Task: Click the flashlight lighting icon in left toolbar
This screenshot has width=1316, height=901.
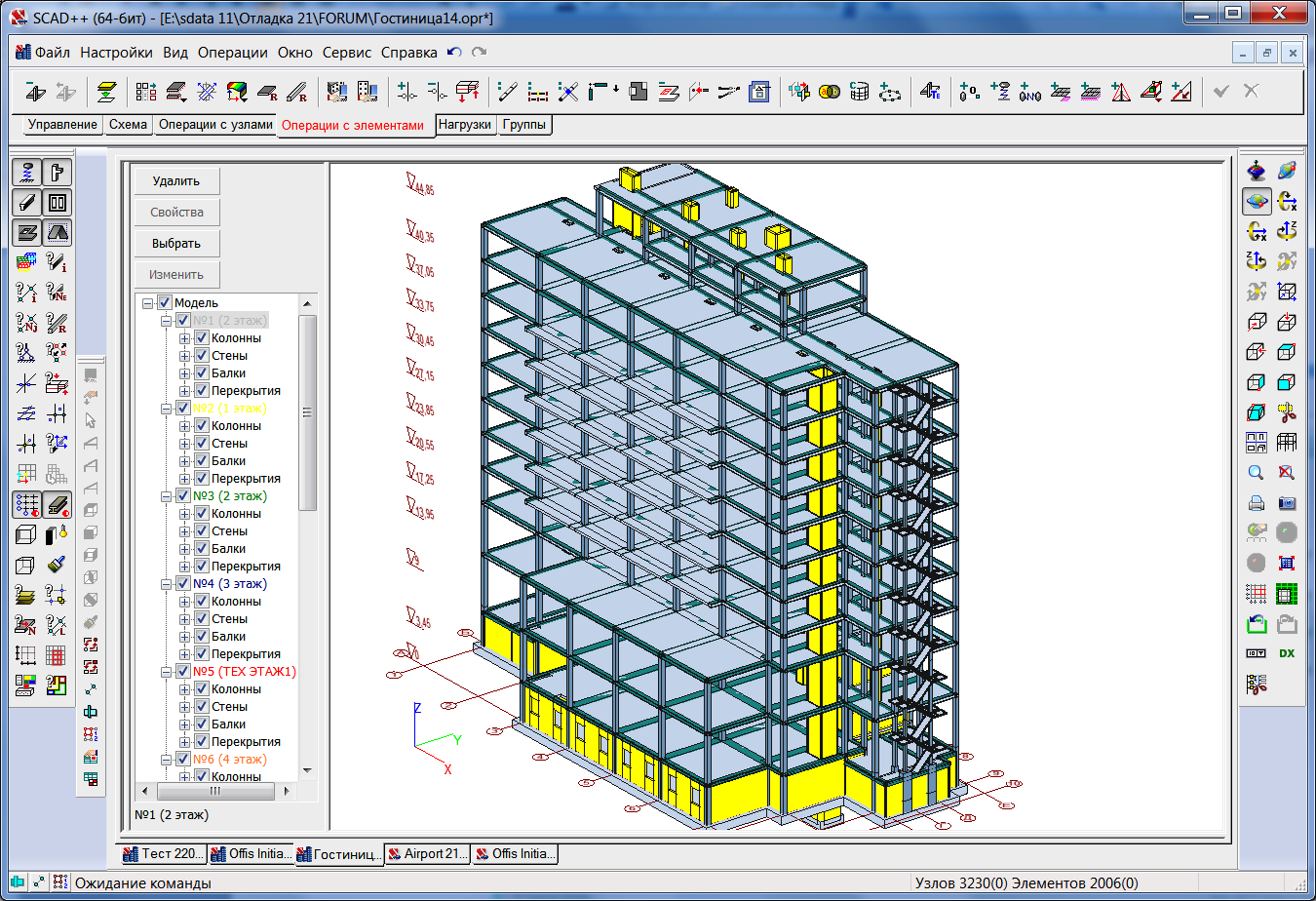Action: tap(57, 534)
